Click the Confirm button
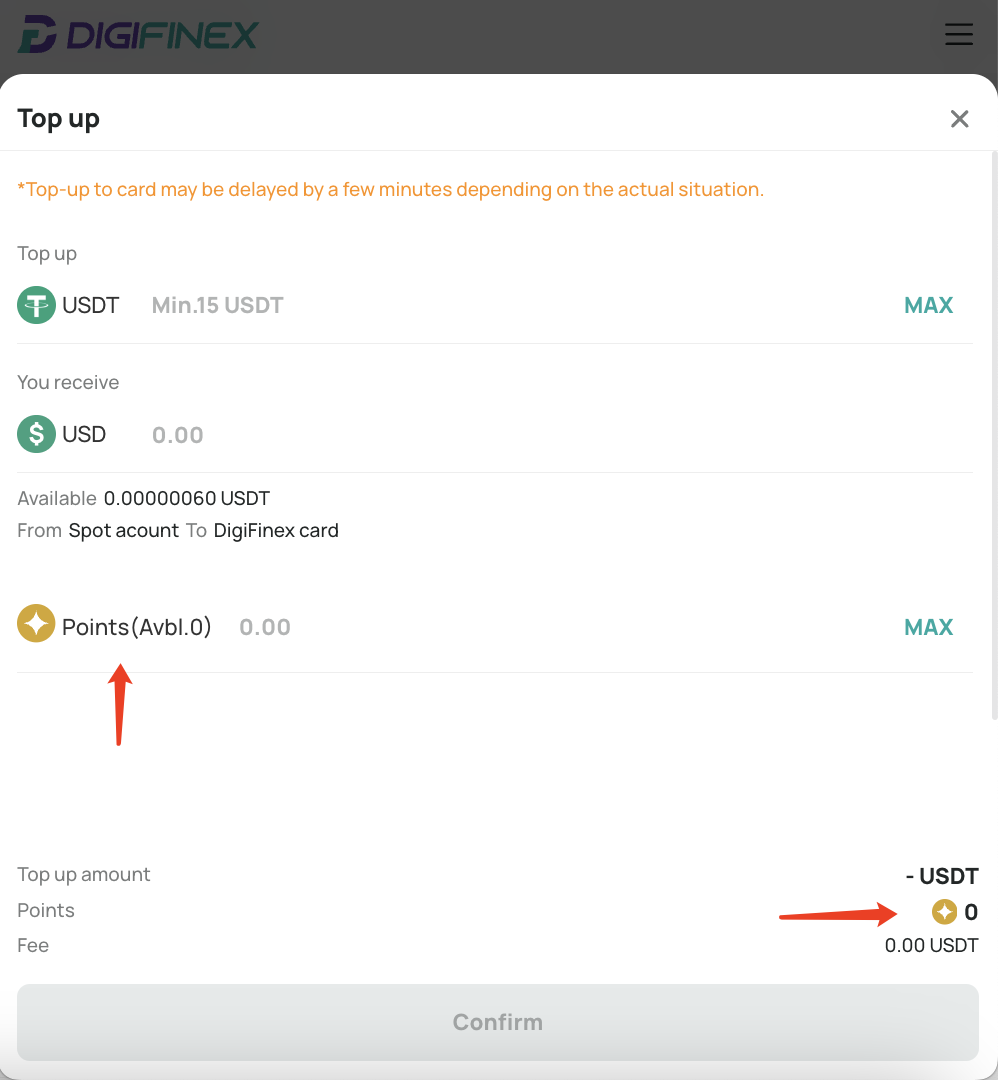This screenshot has width=998, height=1080. 498,1022
